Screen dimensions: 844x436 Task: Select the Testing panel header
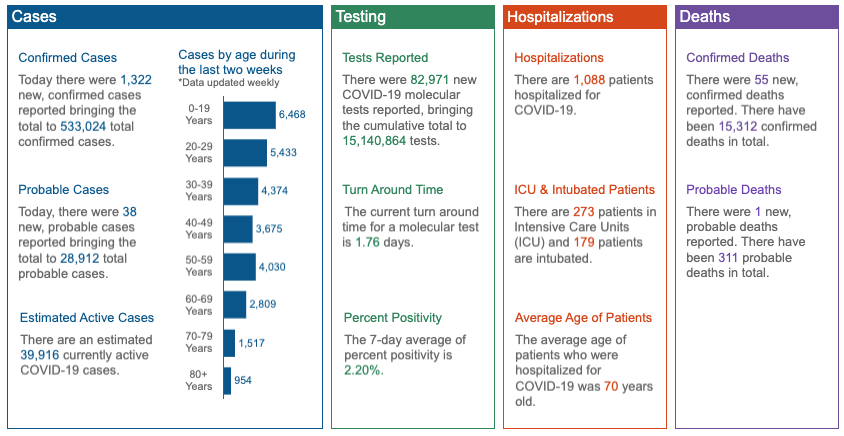pyautogui.click(x=413, y=17)
